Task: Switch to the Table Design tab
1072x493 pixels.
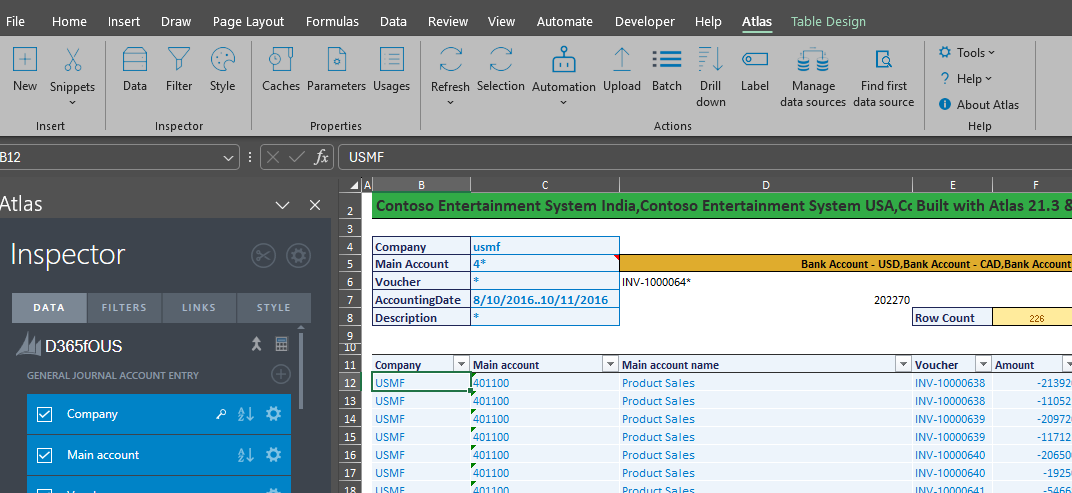Action: (x=828, y=21)
